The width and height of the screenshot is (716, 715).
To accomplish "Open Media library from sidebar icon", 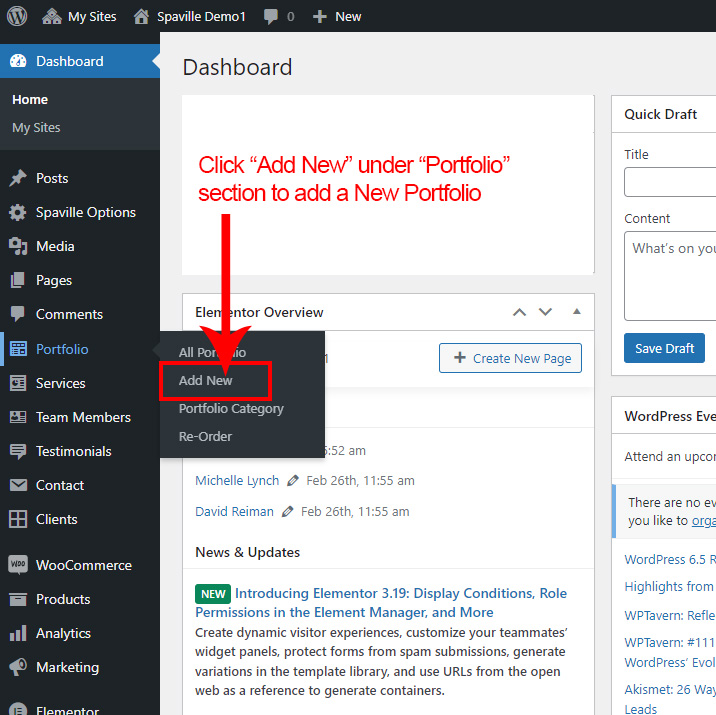I will click(18, 246).
